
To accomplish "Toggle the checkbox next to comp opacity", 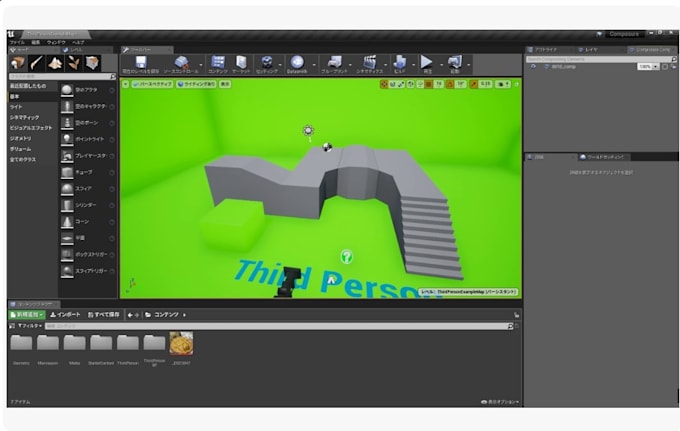I will pyautogui.click(x=665, y=67).
